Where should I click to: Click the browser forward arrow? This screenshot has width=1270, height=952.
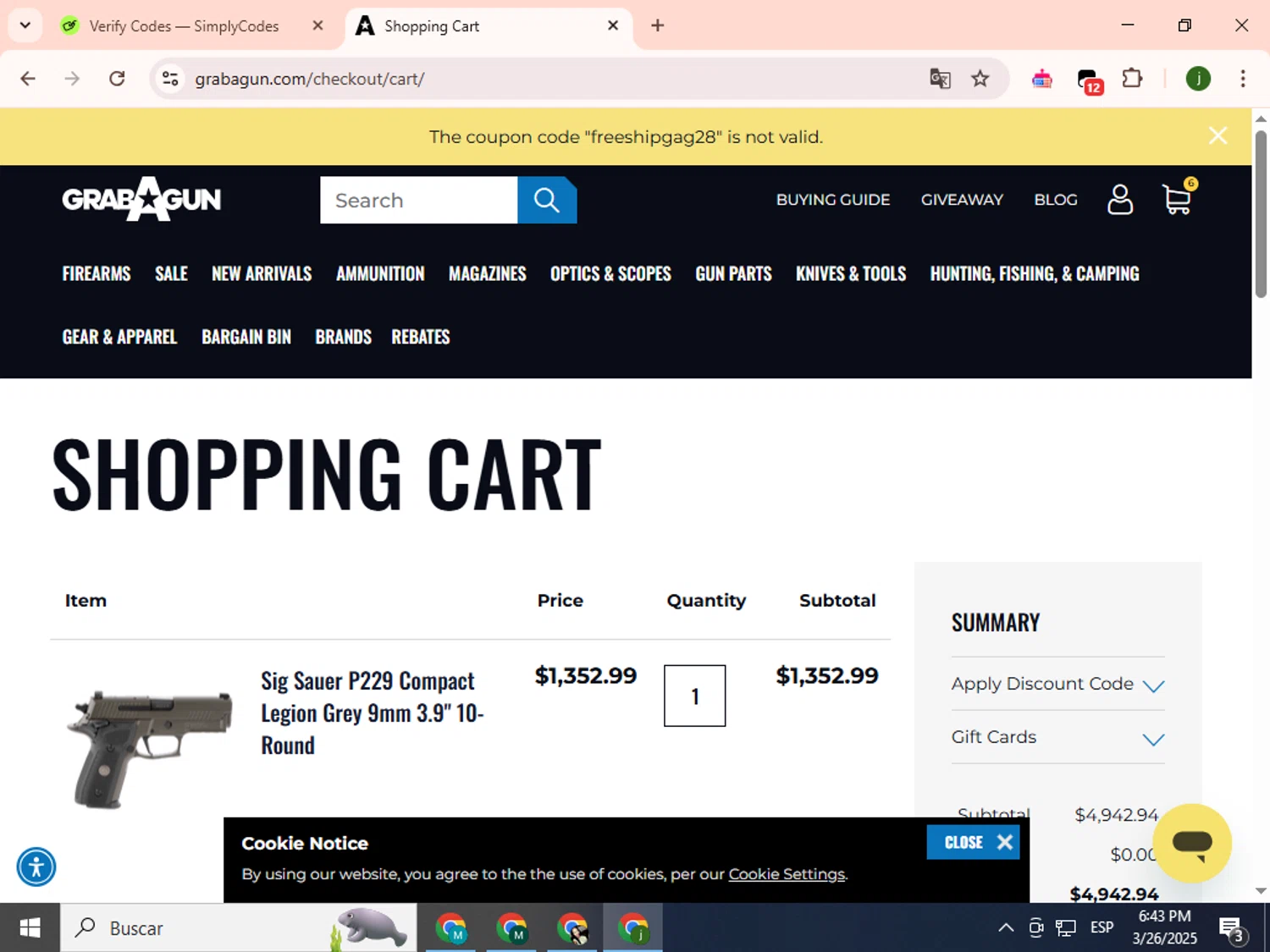(x=72, y=79)
